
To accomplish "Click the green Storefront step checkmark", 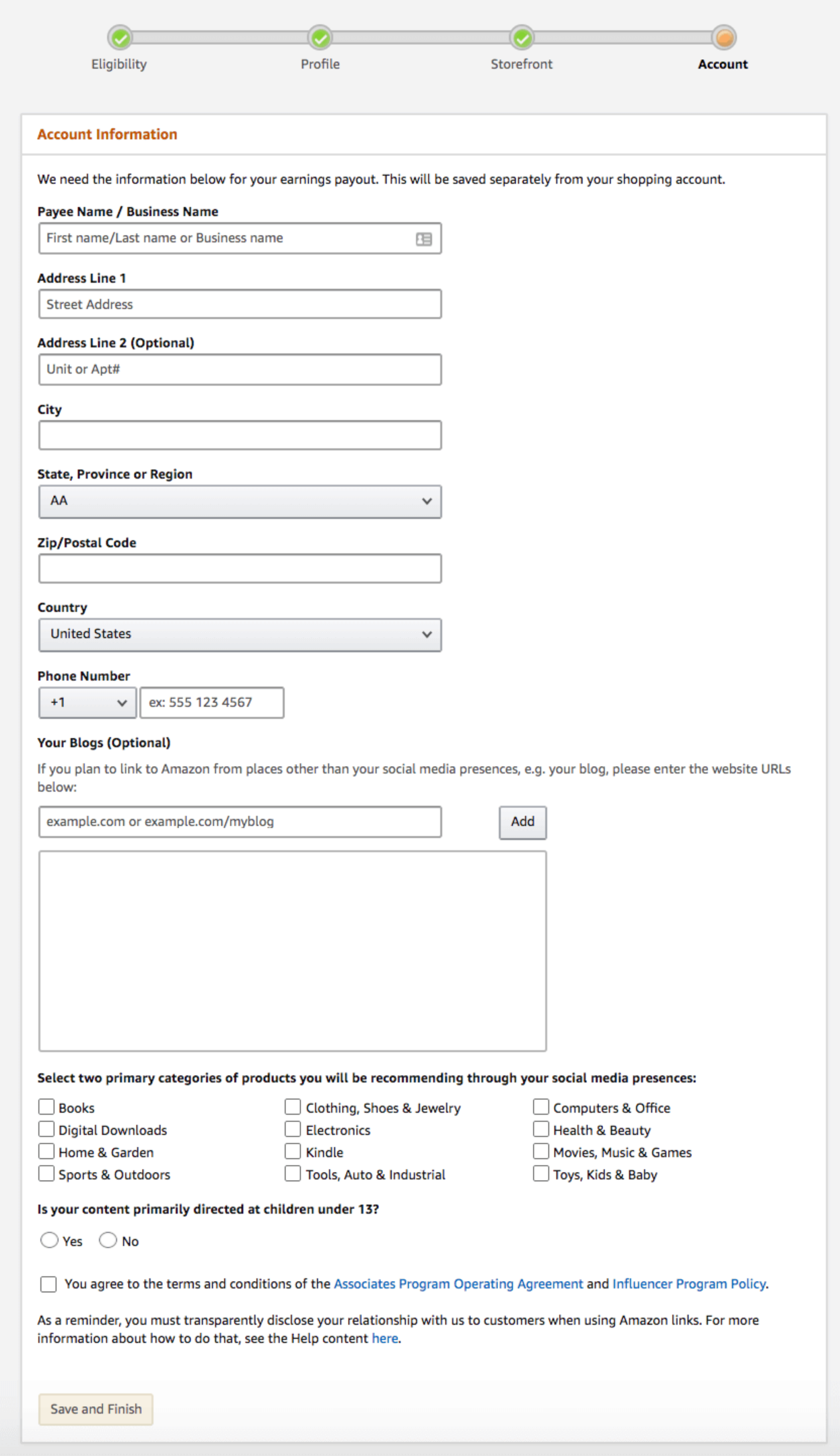I will [522, 38].
